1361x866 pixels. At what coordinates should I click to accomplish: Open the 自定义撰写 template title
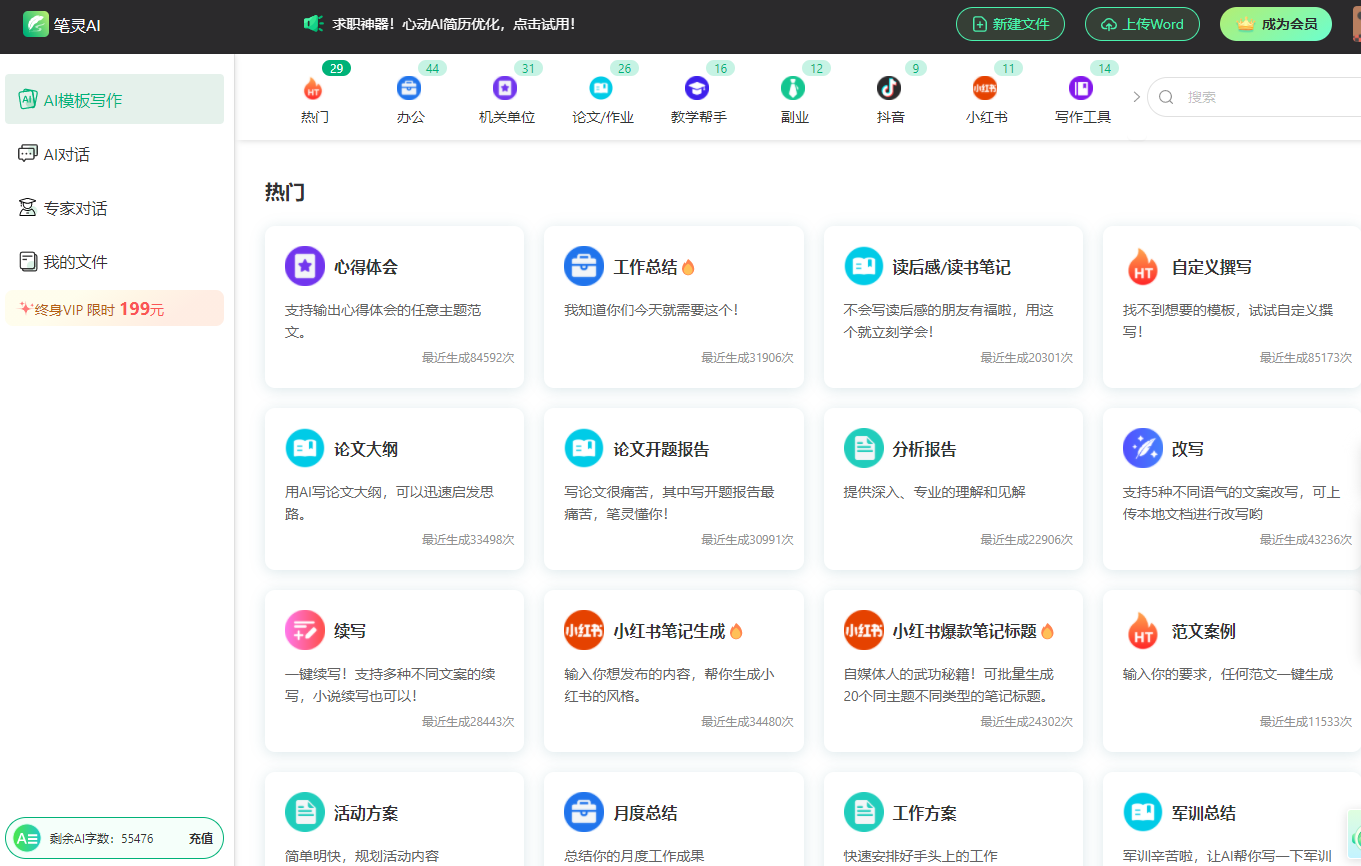point(1212,267)
